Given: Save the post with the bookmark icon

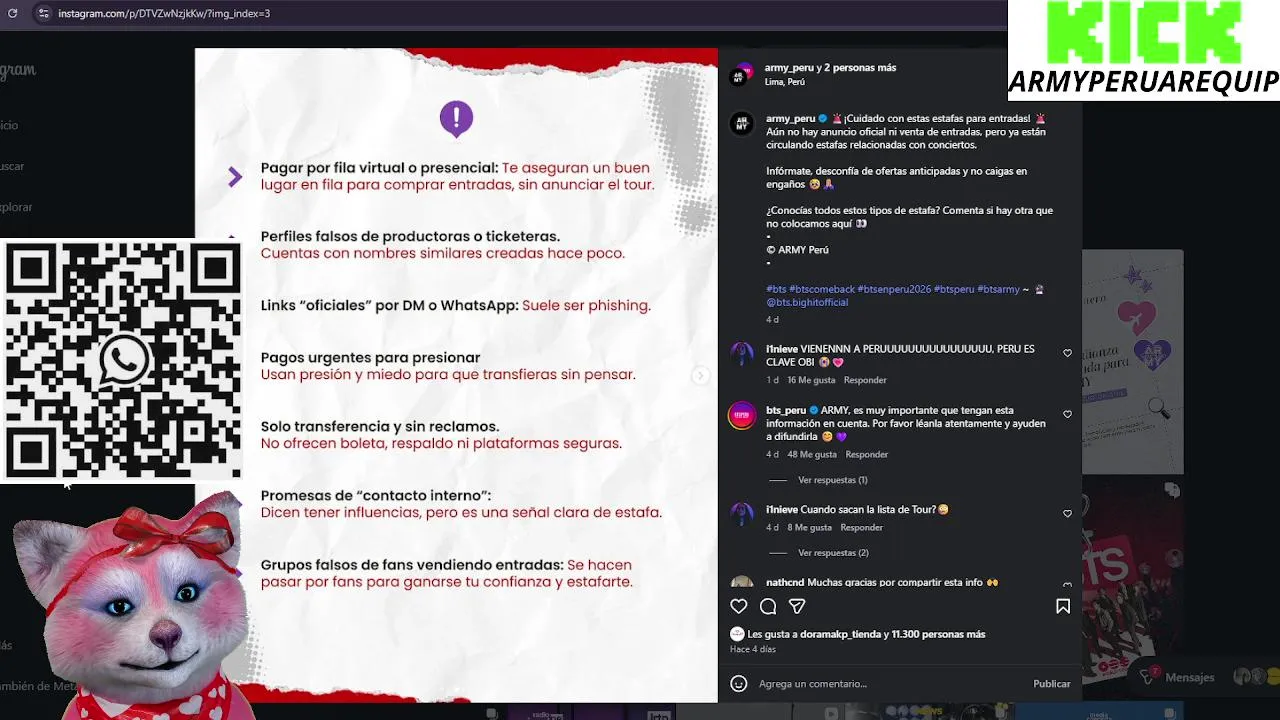Looking at the screenshot, I should pyautogui.click(x=1063, y=606).
